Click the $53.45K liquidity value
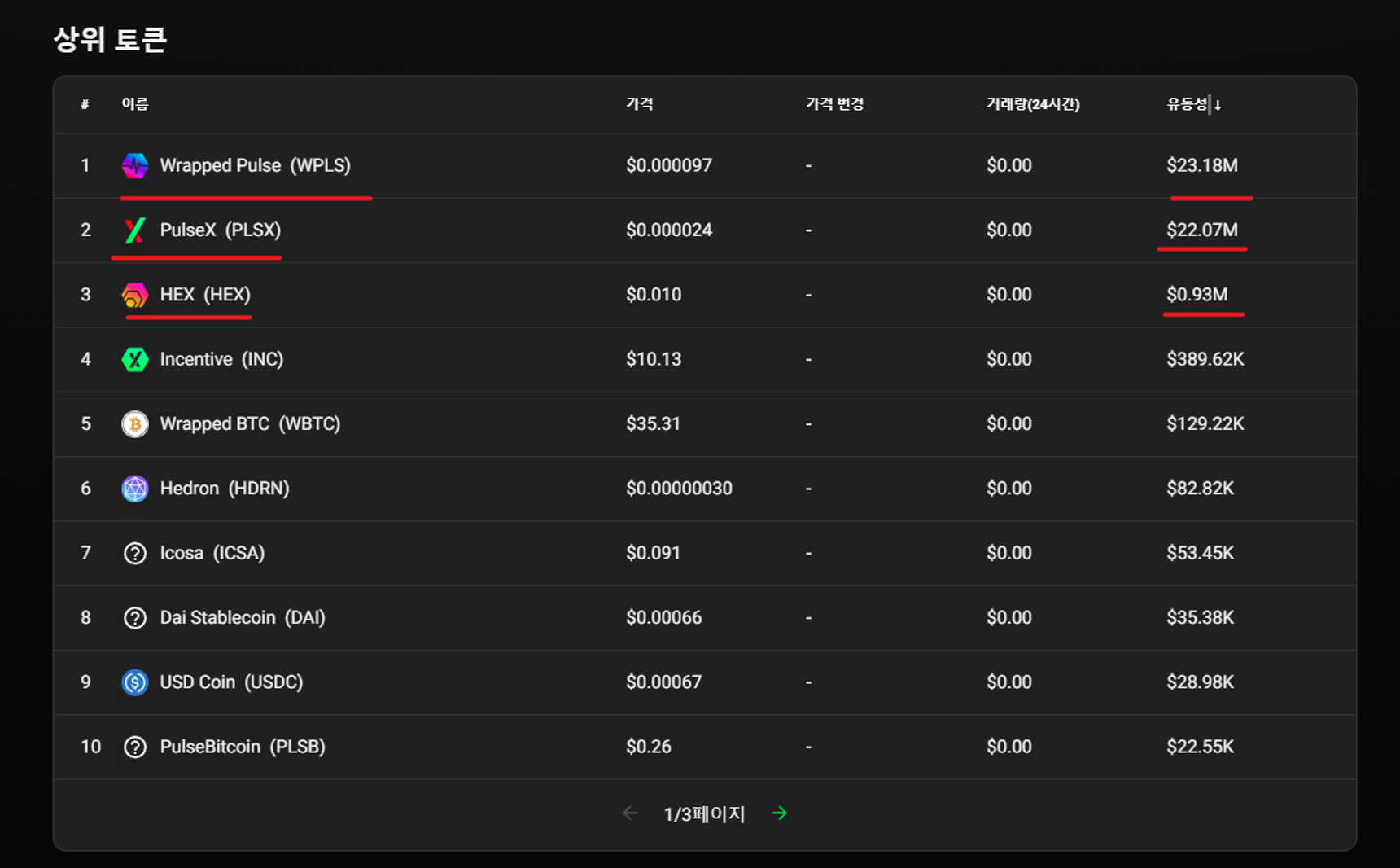1400x868 pixels. pyautogui.click(x=1201, y=553)
